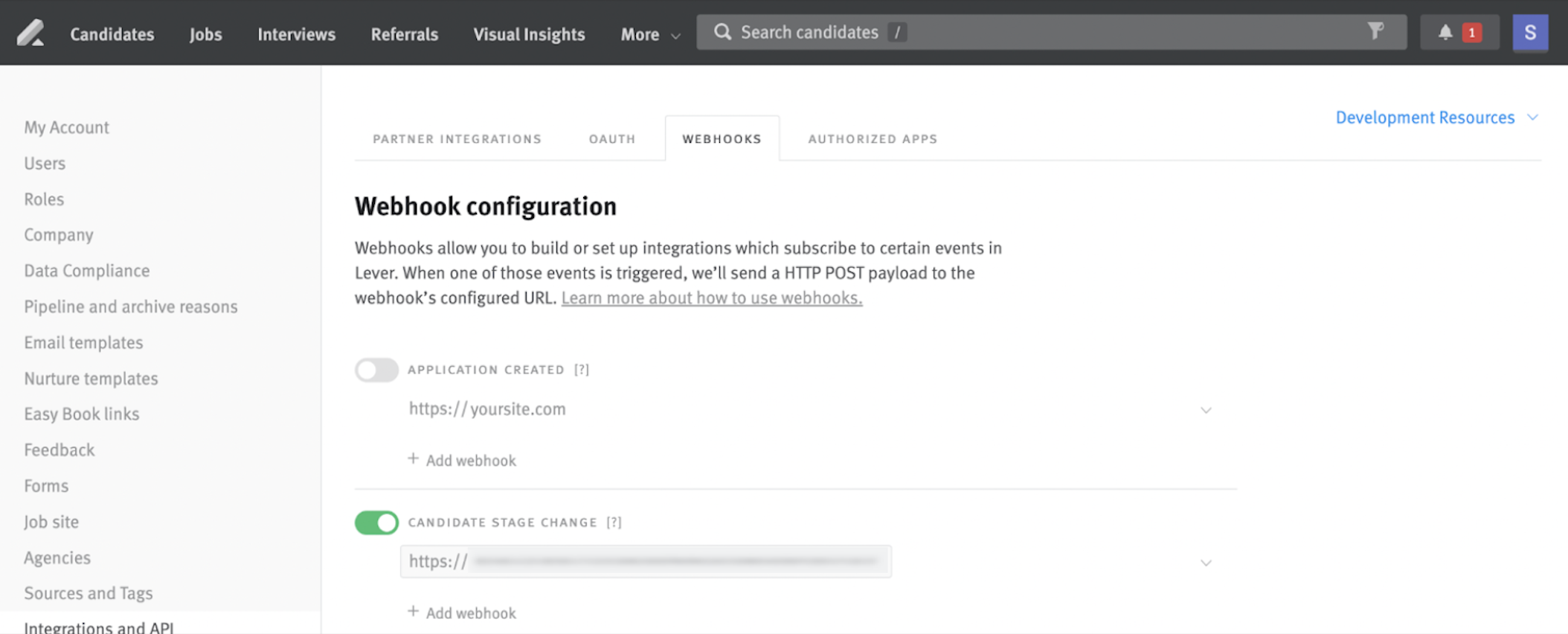Screen dimensions: 1568x634
Task: Click the Candidate Stage Change help [?] icon
Action: 614,522
